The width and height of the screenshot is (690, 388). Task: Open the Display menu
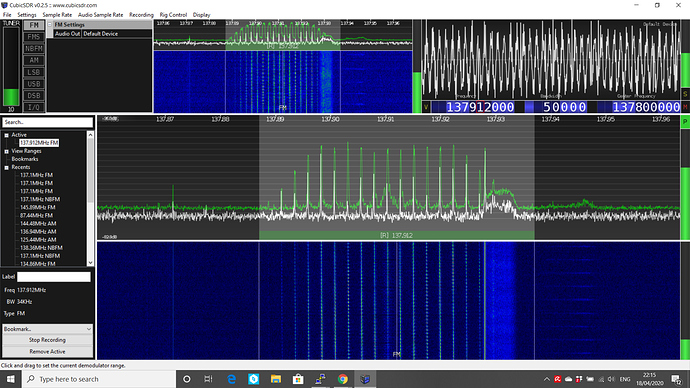(x=202, y=15)
